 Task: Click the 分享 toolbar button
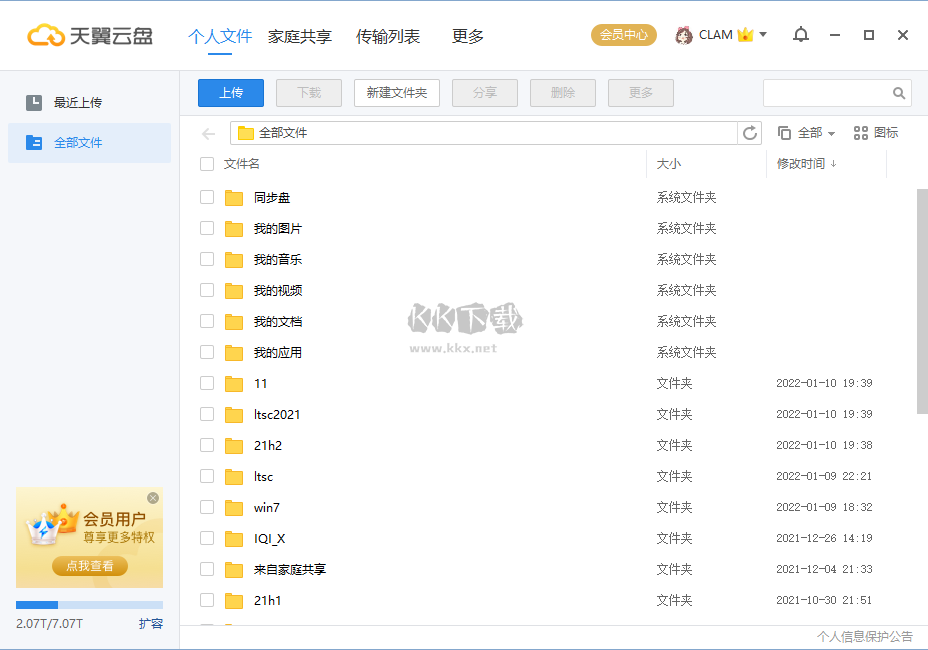click(x=485, y=93)
